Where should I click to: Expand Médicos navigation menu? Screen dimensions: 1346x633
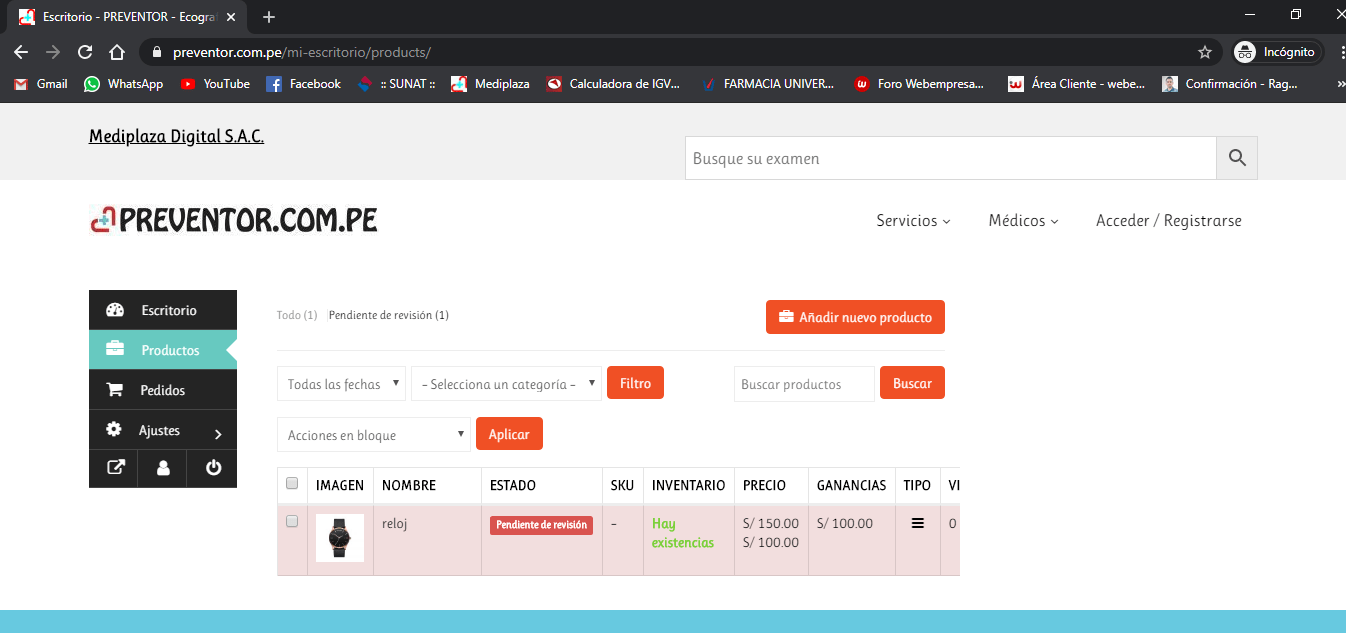1023,221
